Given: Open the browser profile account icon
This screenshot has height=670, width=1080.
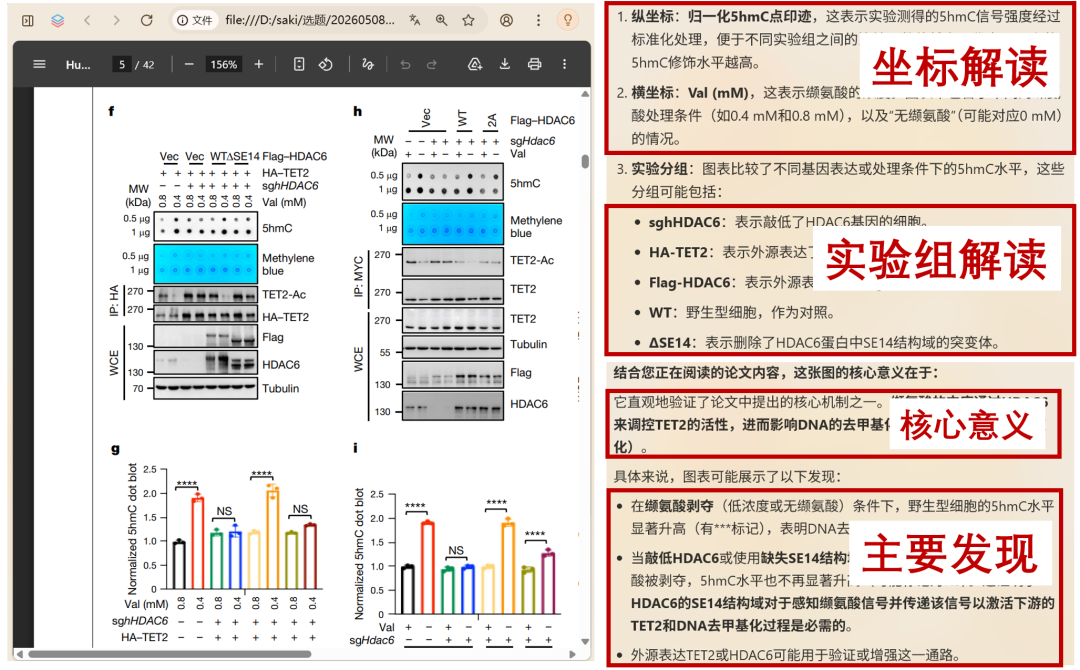Looking at the screenshot, I should 506,21.
